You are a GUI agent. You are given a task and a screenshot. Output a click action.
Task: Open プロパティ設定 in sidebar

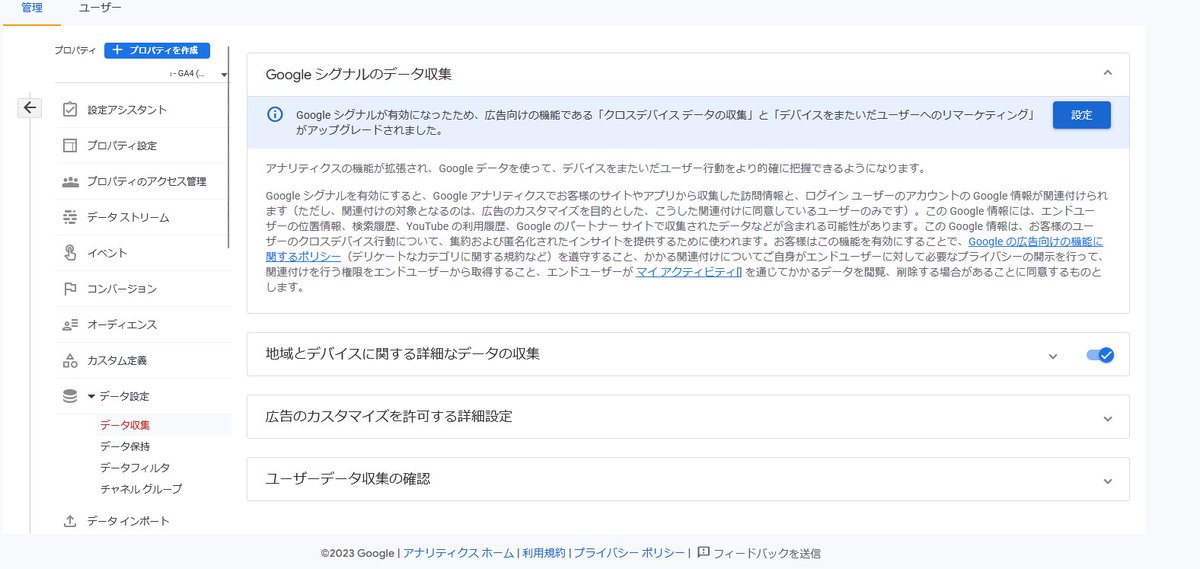point(122,146)
